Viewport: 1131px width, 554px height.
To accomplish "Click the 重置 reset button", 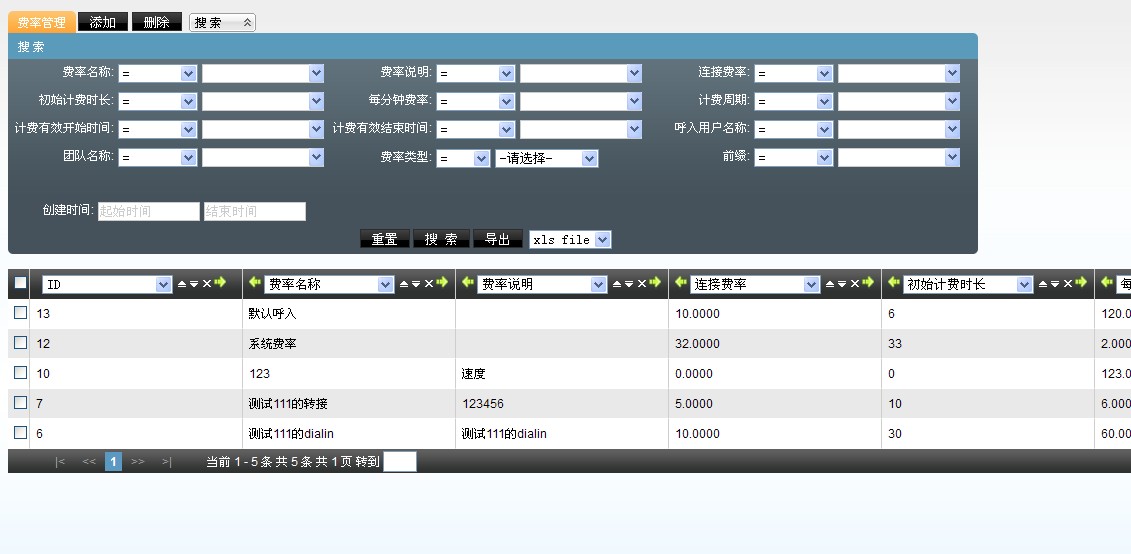I will [384, 240].
